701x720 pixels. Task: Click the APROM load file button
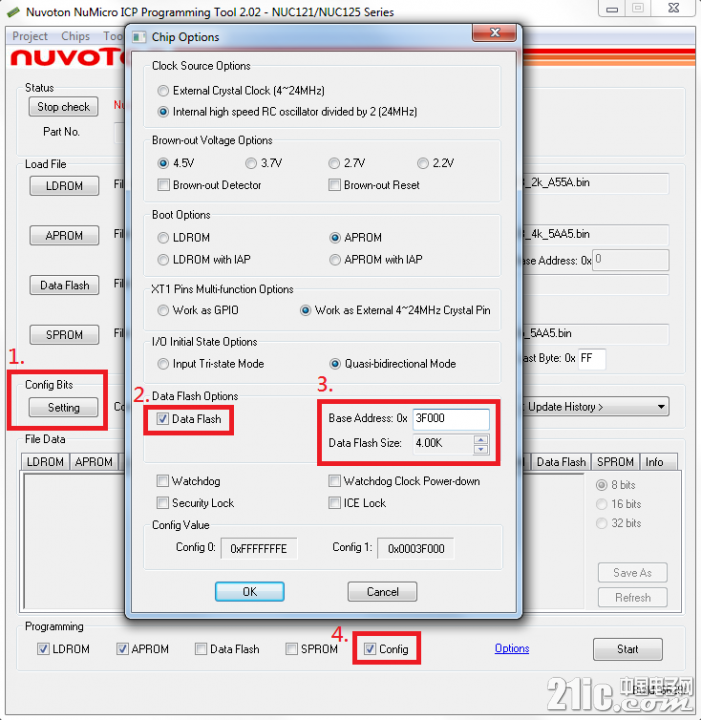pyautogui.click(x=64, y=236)
